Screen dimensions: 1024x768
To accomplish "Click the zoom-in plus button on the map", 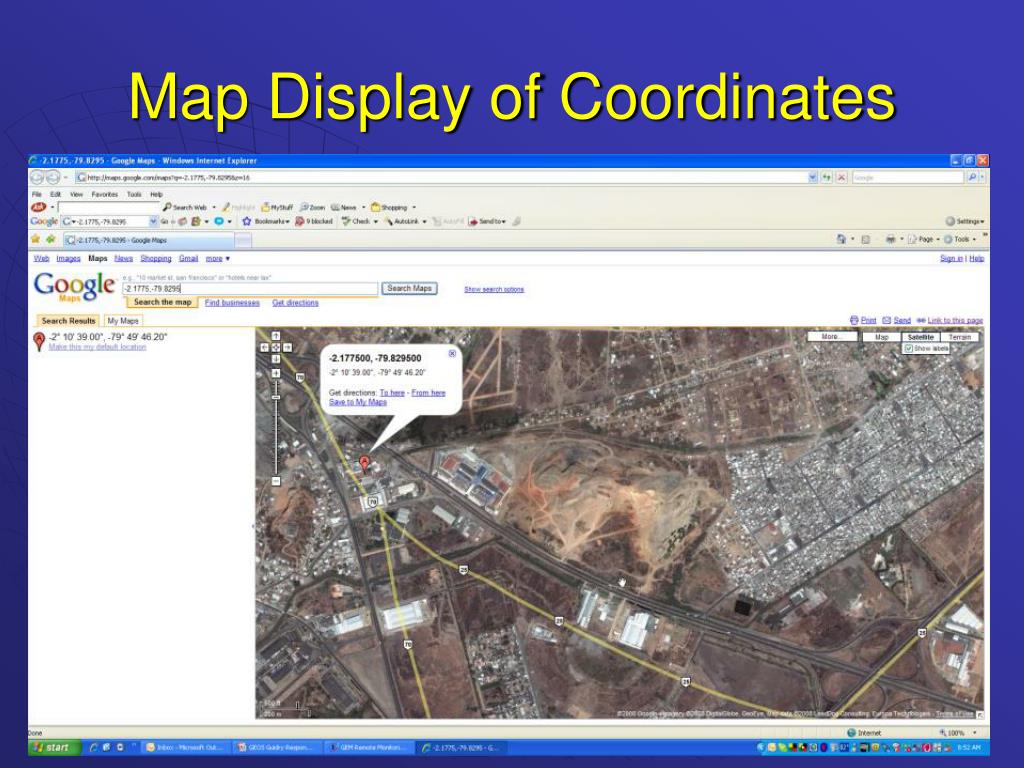I will 276,374.
